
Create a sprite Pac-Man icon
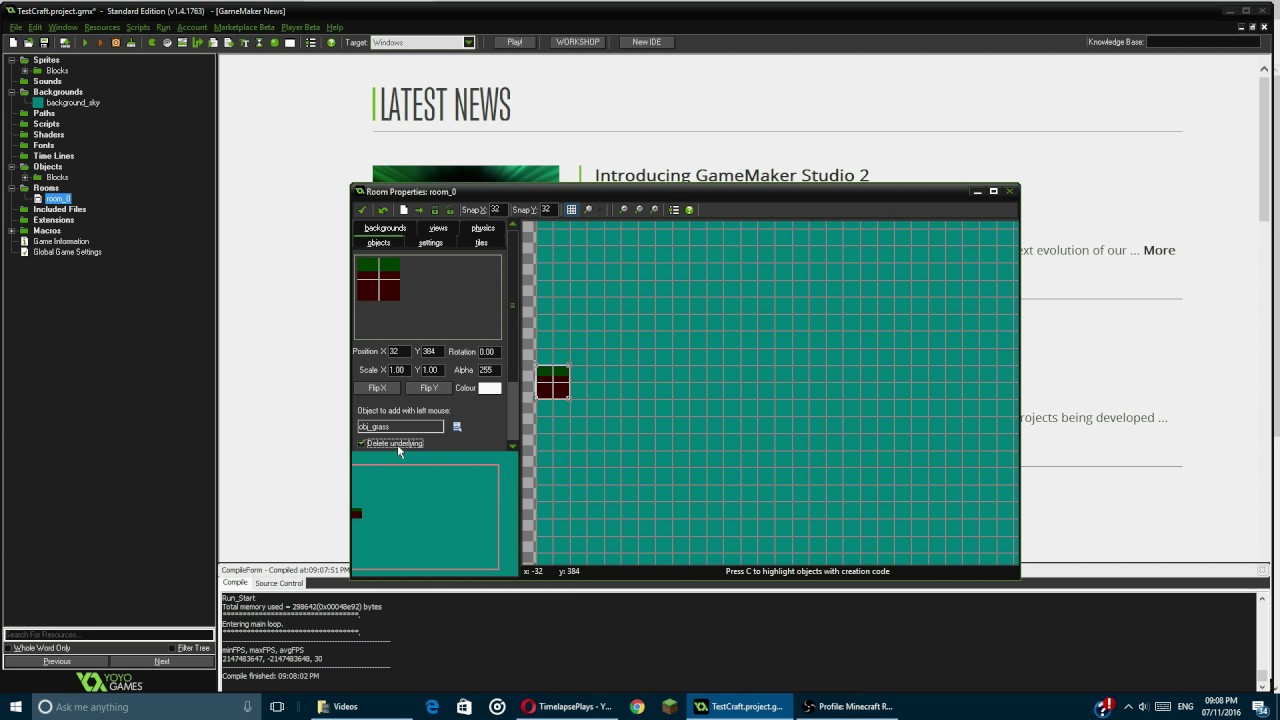152,42
